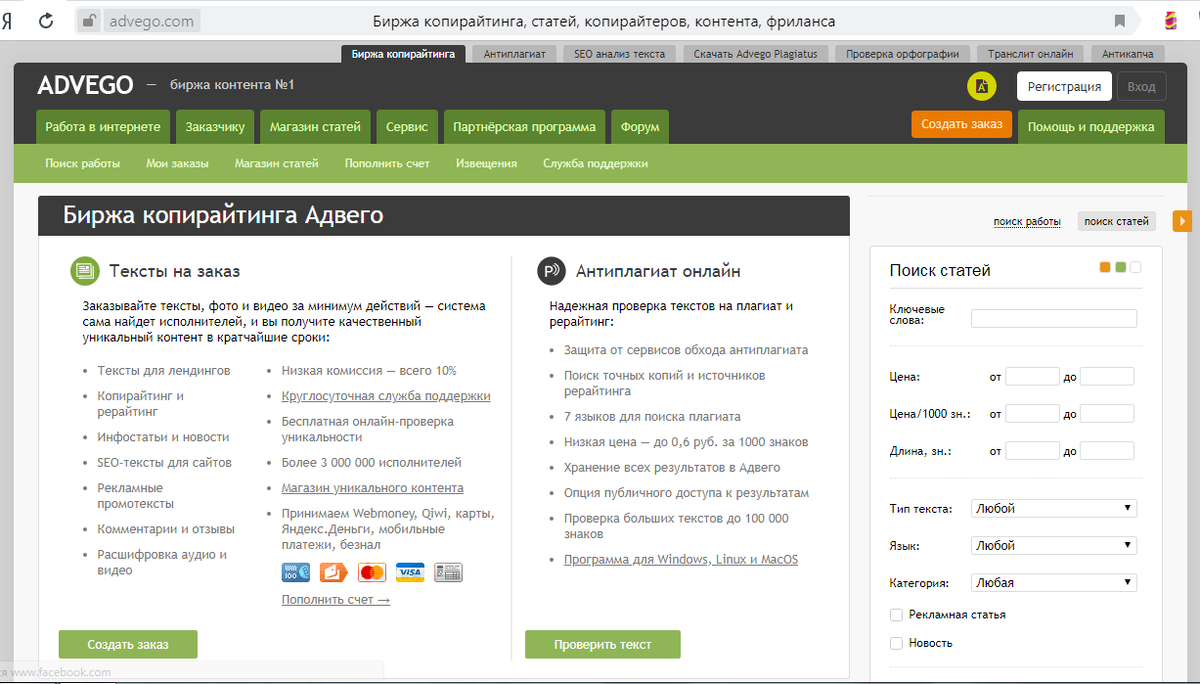The width and height of the screenshot is (1200, 684).
Task: Click the Yandex 'Я' browser logo
Action: point(7,20)
